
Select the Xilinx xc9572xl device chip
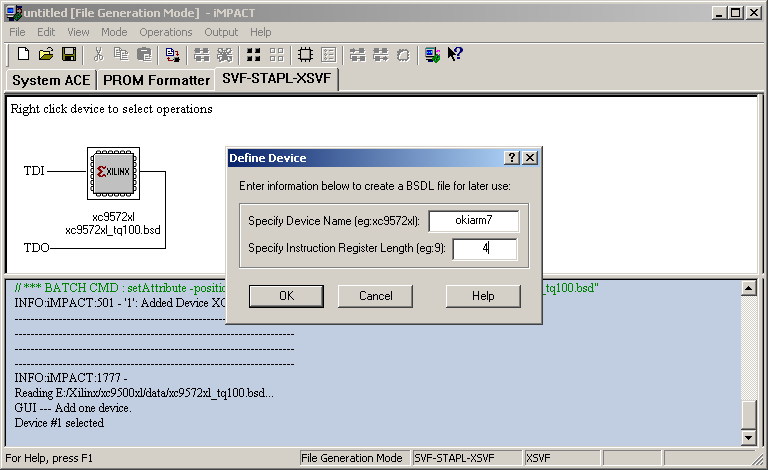tap(114, 173)
